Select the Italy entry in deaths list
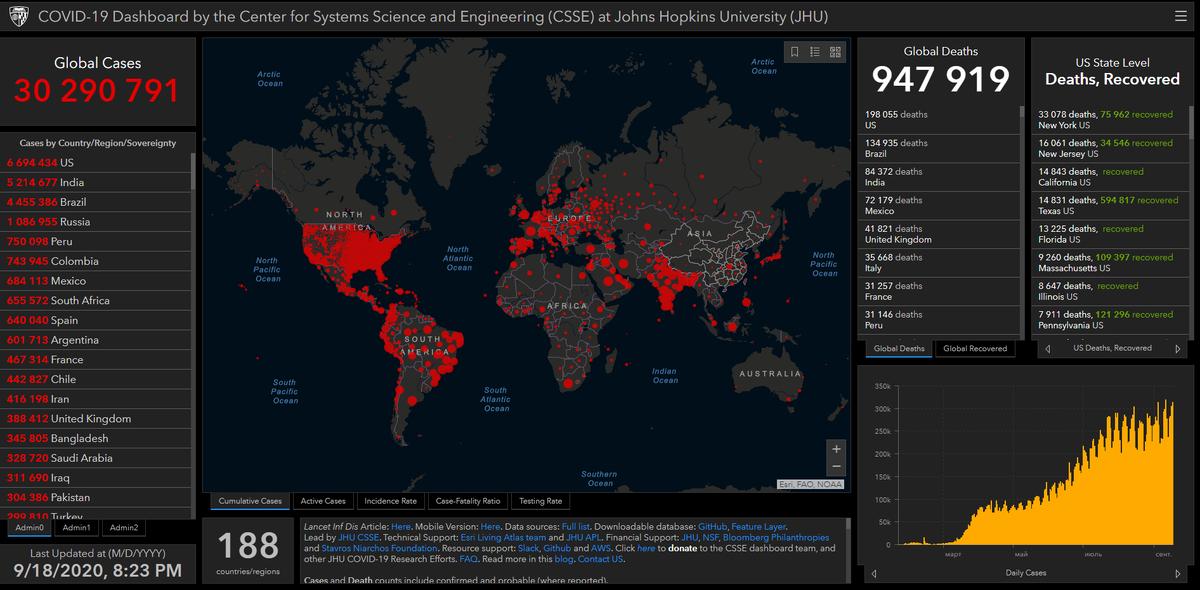1200x590 pixels. 939,263
